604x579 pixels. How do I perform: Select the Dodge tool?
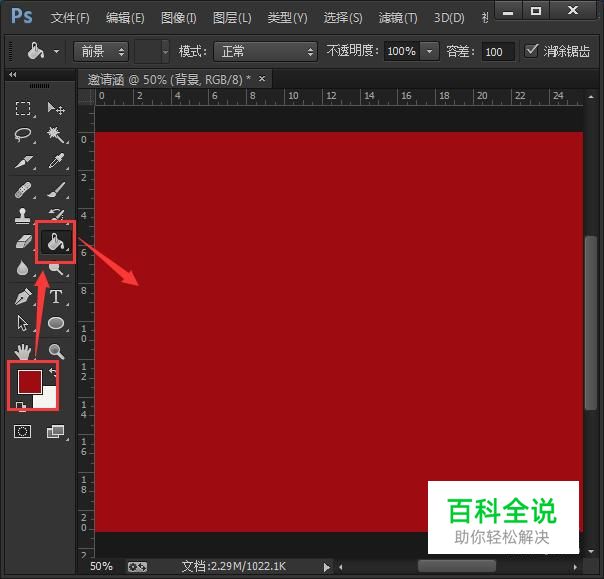pos(57,269)
